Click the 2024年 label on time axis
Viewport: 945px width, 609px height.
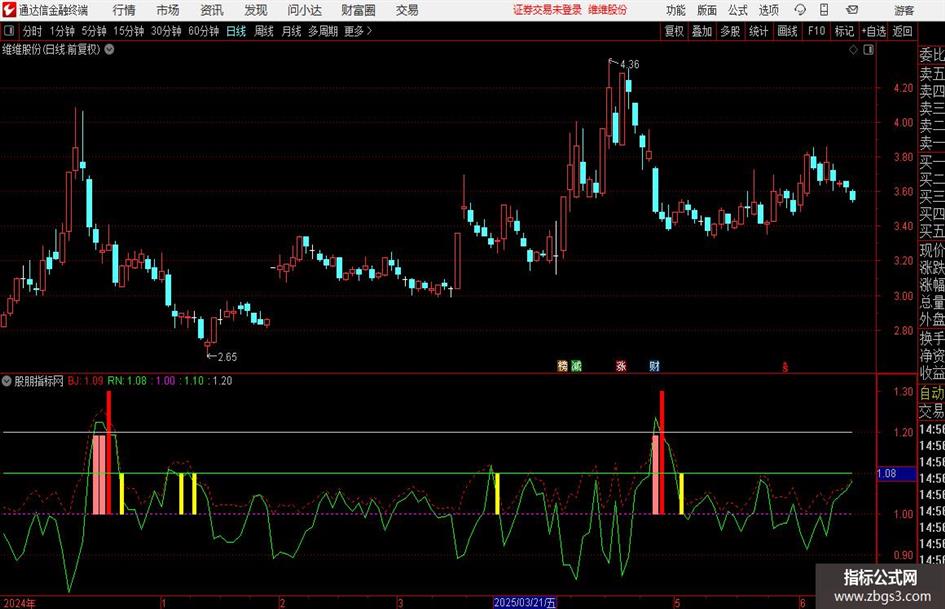(19, 603)
